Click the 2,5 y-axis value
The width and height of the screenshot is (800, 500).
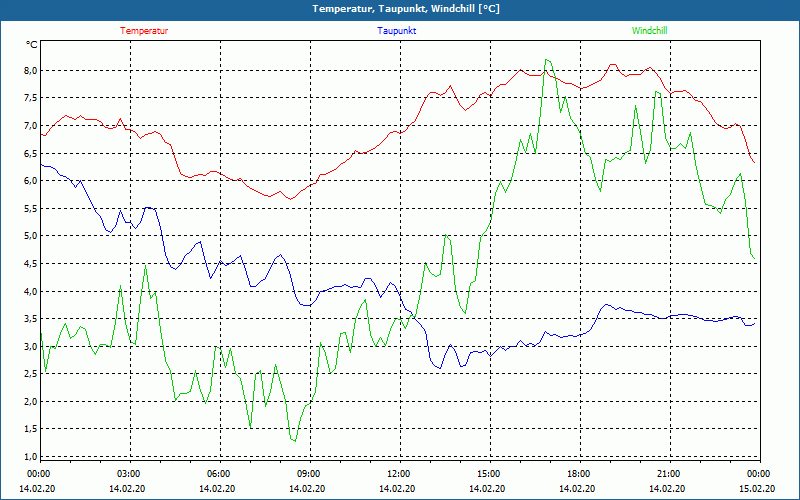(31, 374)
